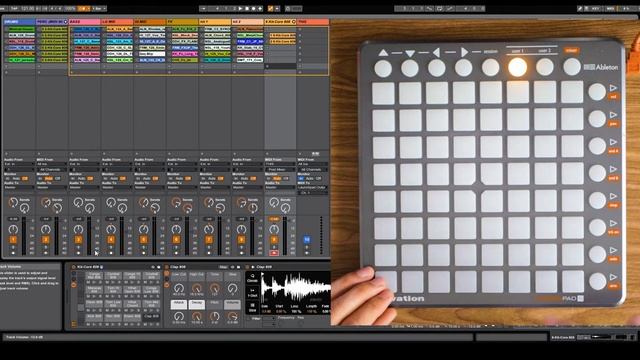The width and height of the screenshot is (640, 360).
Task: Set track 1 monitor to In
Action: pos(8,178)
